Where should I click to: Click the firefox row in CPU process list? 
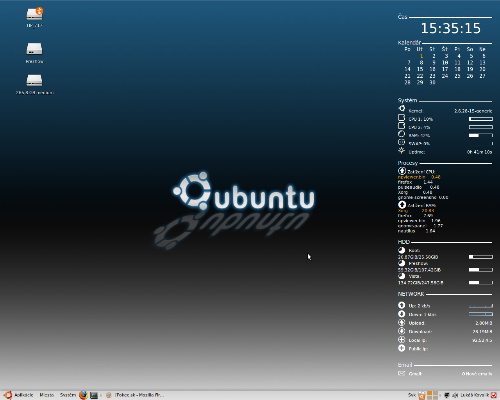coord(415,182)
